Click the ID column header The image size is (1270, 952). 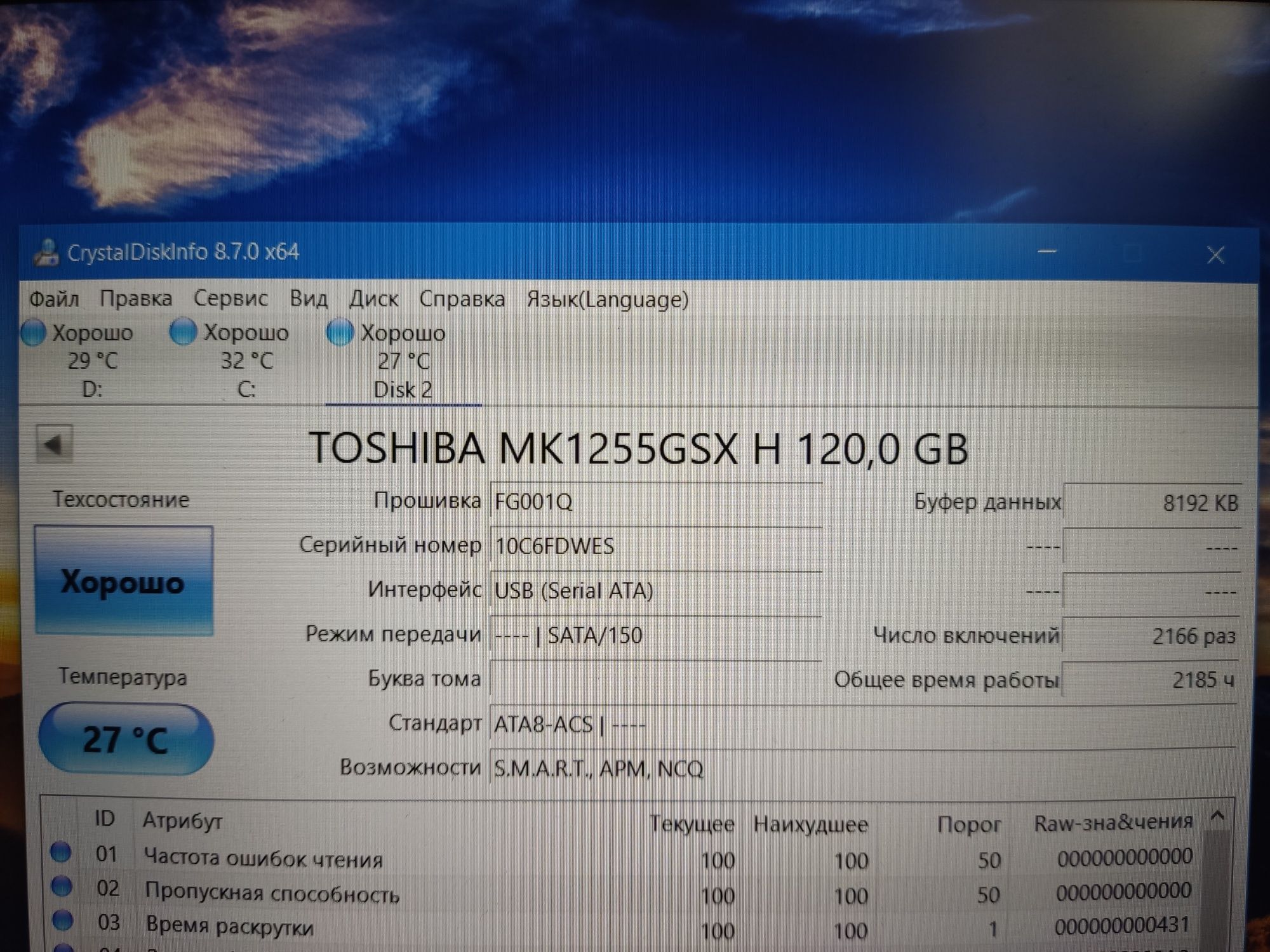[105, 819]
